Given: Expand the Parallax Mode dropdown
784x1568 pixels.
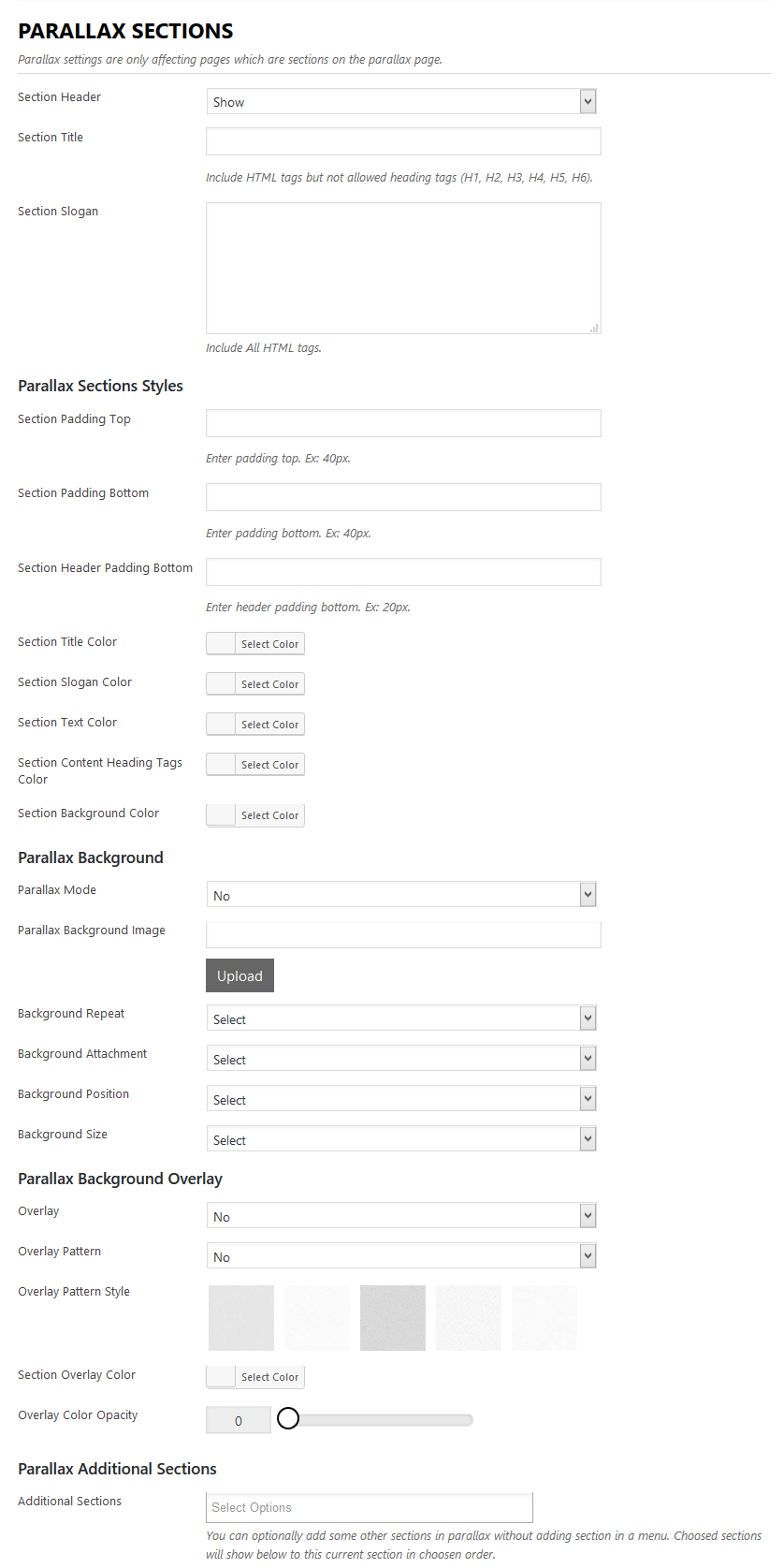Looking at the screenshot, I should click(x=400, y=895).
